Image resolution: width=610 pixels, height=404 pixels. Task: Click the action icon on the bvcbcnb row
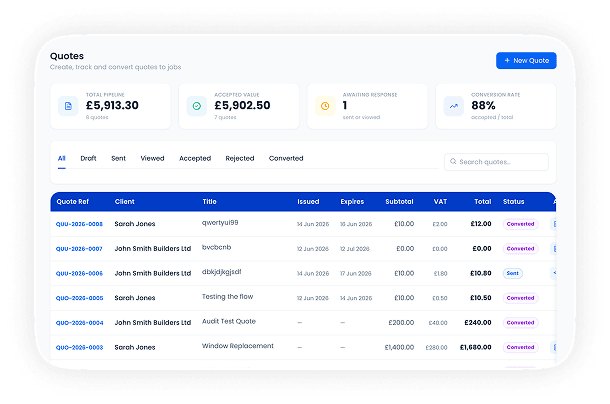tap(554, 248)
